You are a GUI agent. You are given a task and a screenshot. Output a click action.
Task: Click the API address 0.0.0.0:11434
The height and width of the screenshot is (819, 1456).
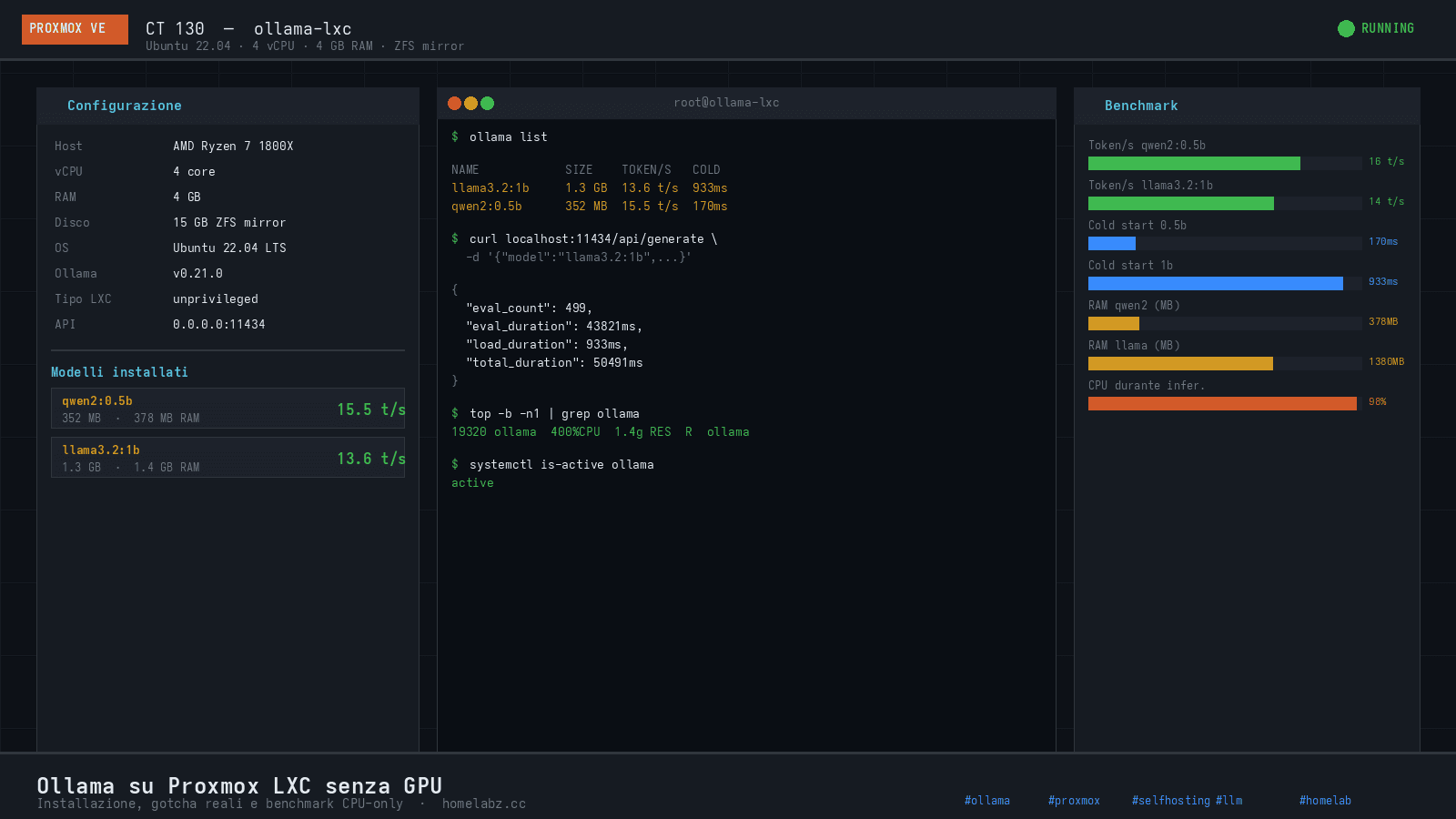(x=218, y=324)
